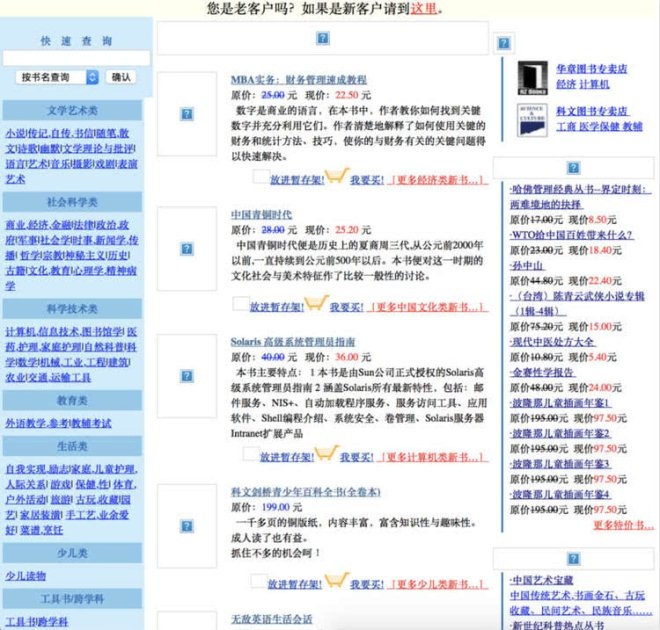Click the shopping cart icon for MBA实务
Image resolution: width=660 pixels, height=630 pixels.
point(335,178)
